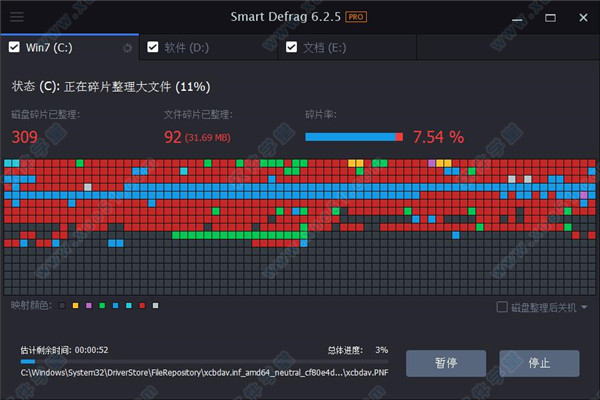
Task: Expand the 磁盘整理后关机 dropdown arrow
Action: click(584, 307)
